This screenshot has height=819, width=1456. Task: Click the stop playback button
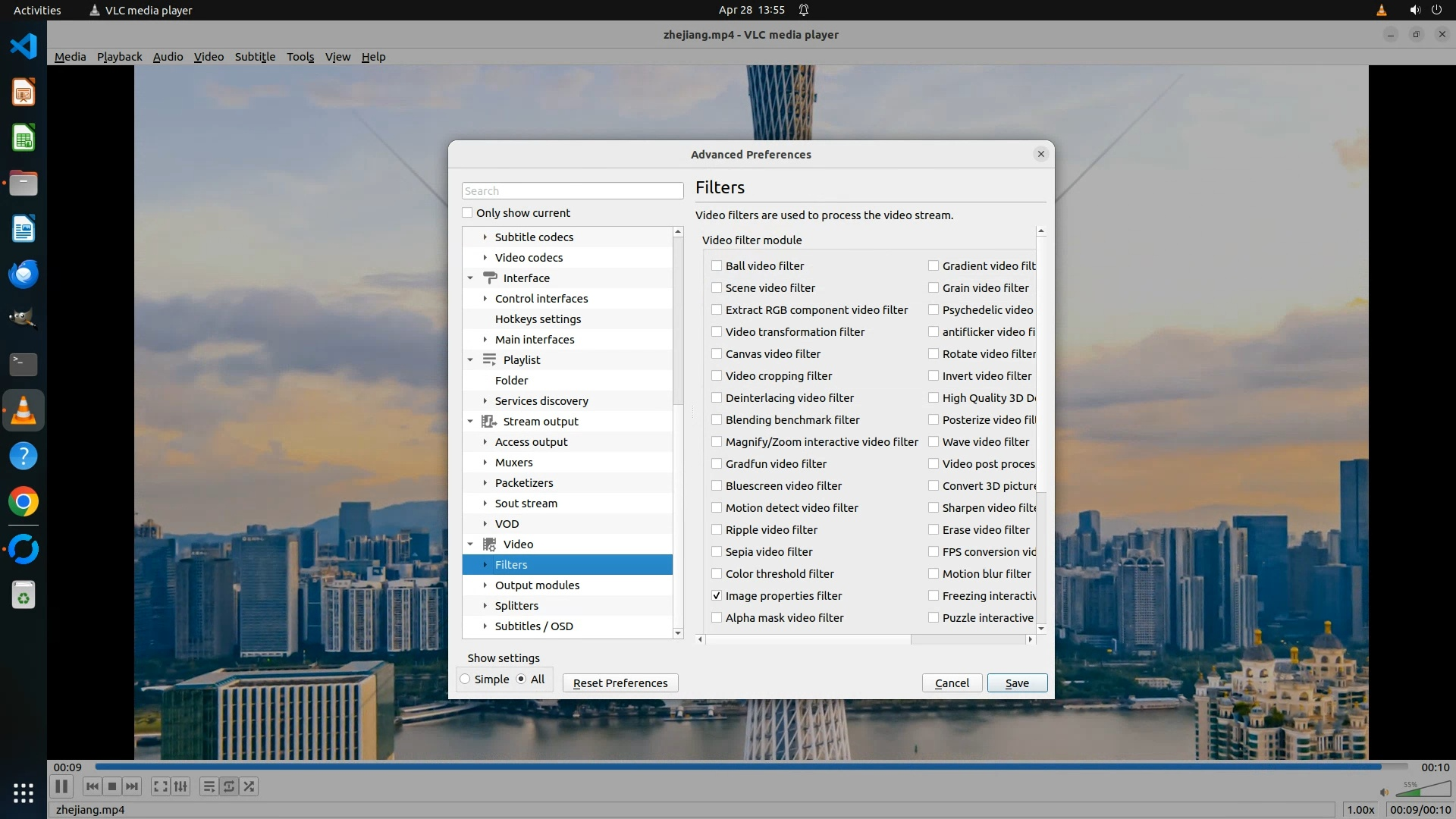pyautogui.click(x=112, y=786)
